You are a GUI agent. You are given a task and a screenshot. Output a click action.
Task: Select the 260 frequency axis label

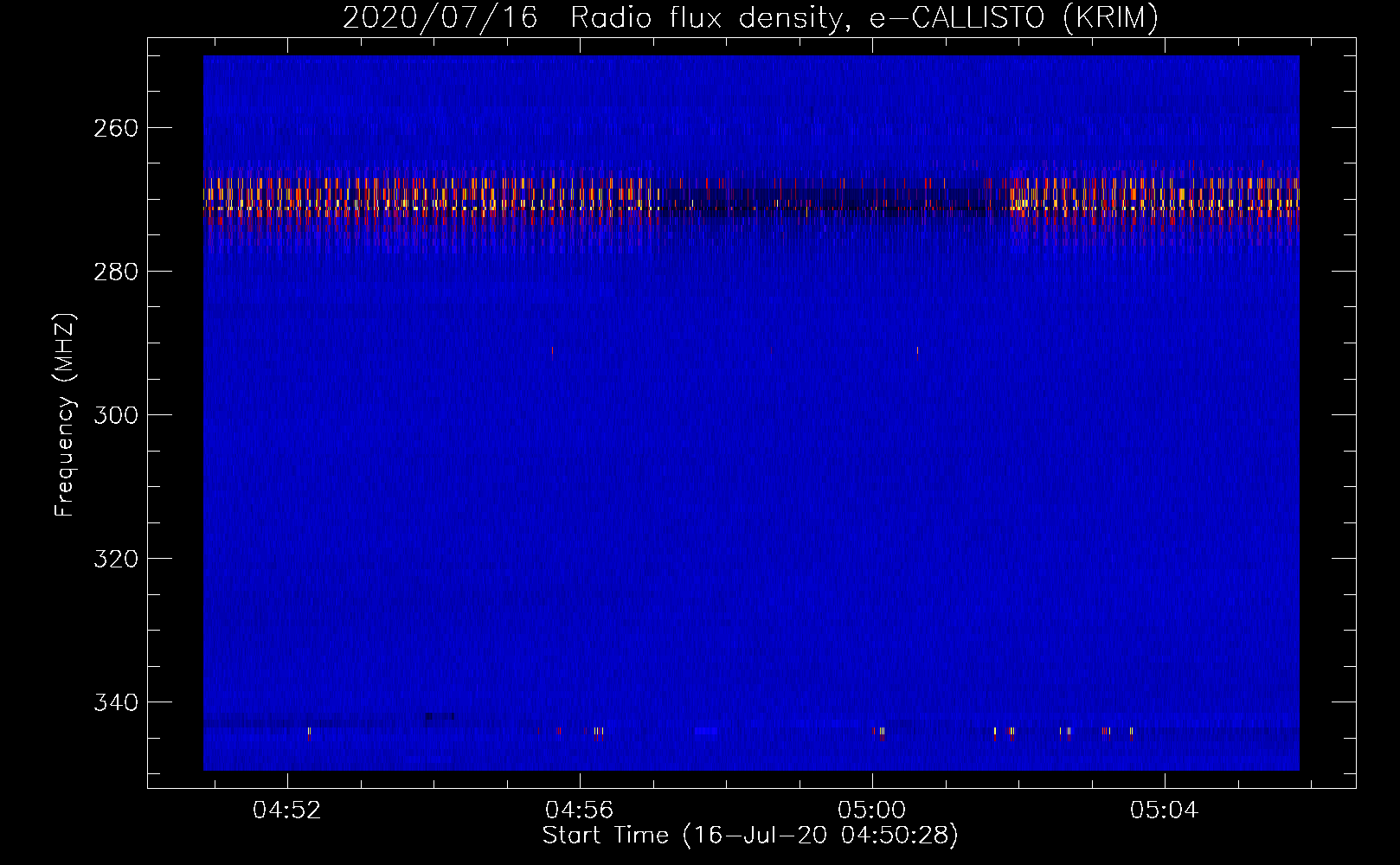click(116, 128)
